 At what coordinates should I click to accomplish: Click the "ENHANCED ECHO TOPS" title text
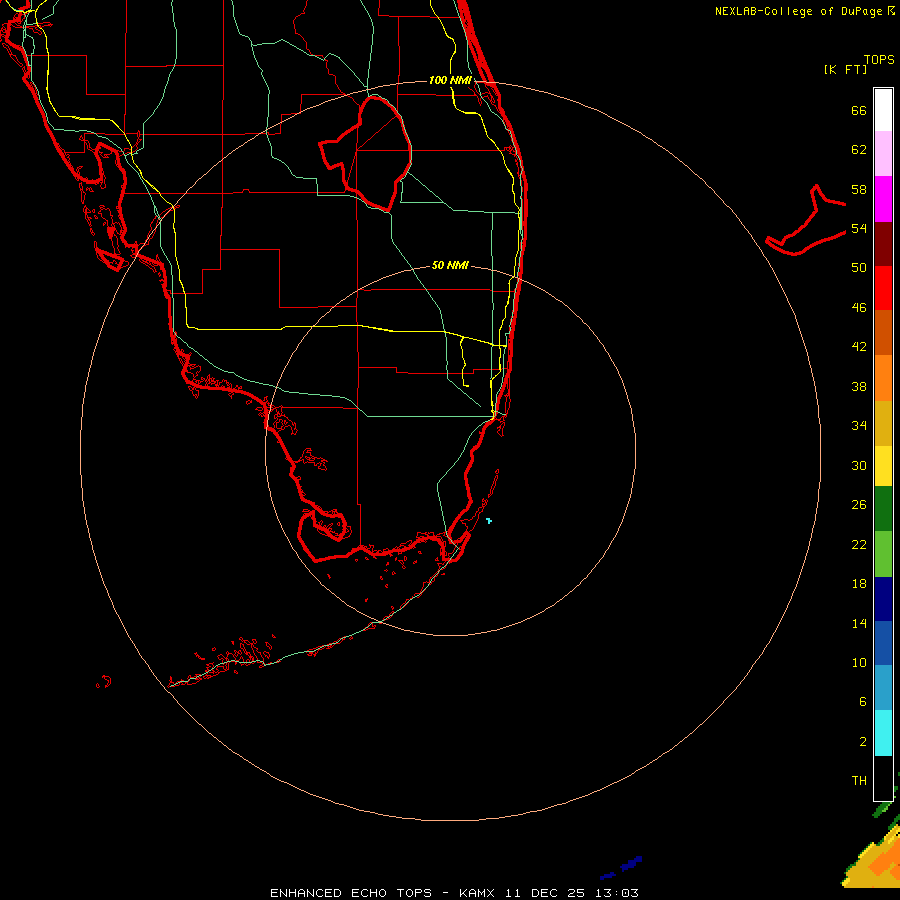351,893
